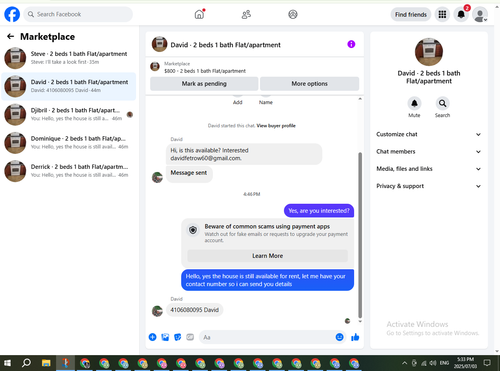Open Windows taskbar search
This screenshot has width=500, height=371.
pos(26,363)
